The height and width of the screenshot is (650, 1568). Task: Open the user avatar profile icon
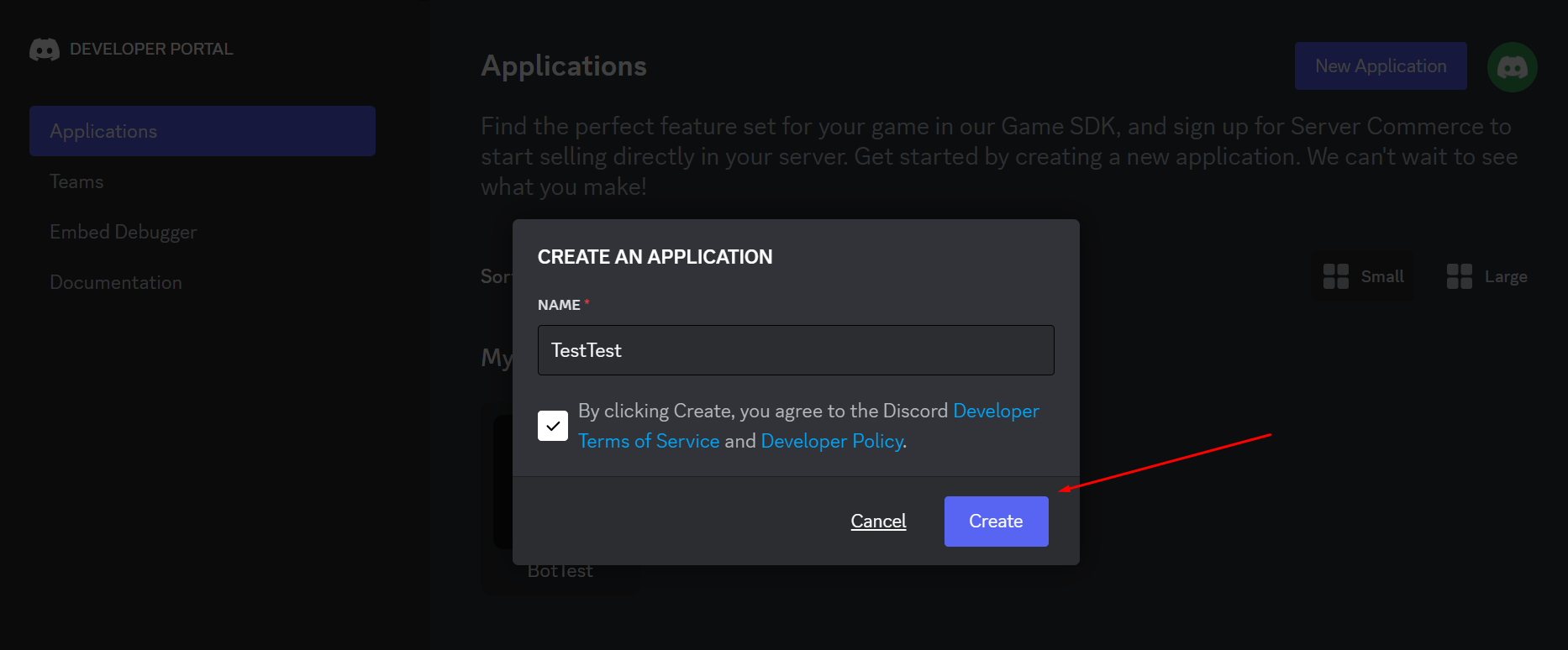tap(1512, 67)
